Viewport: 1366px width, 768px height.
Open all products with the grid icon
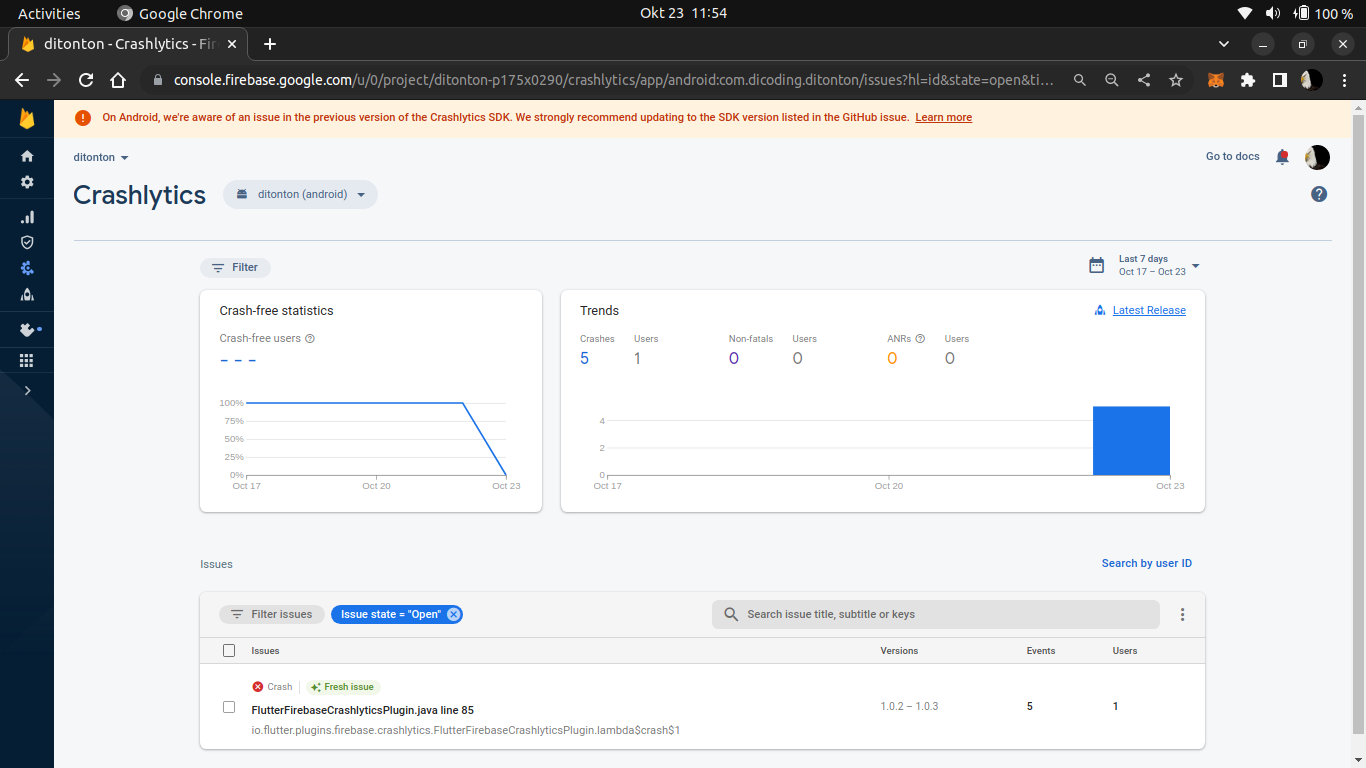tap(27, 360)
